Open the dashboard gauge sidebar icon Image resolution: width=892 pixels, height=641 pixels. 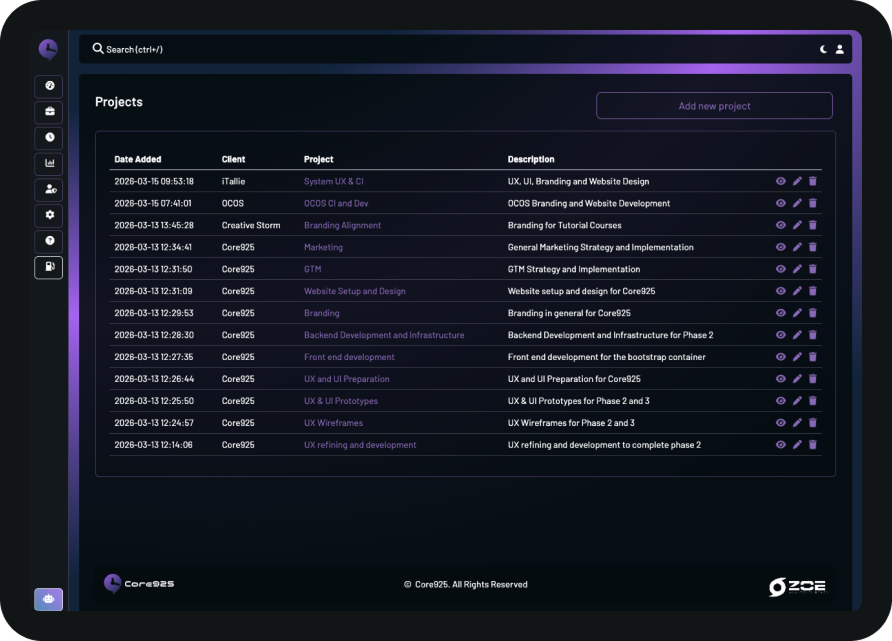48,86
